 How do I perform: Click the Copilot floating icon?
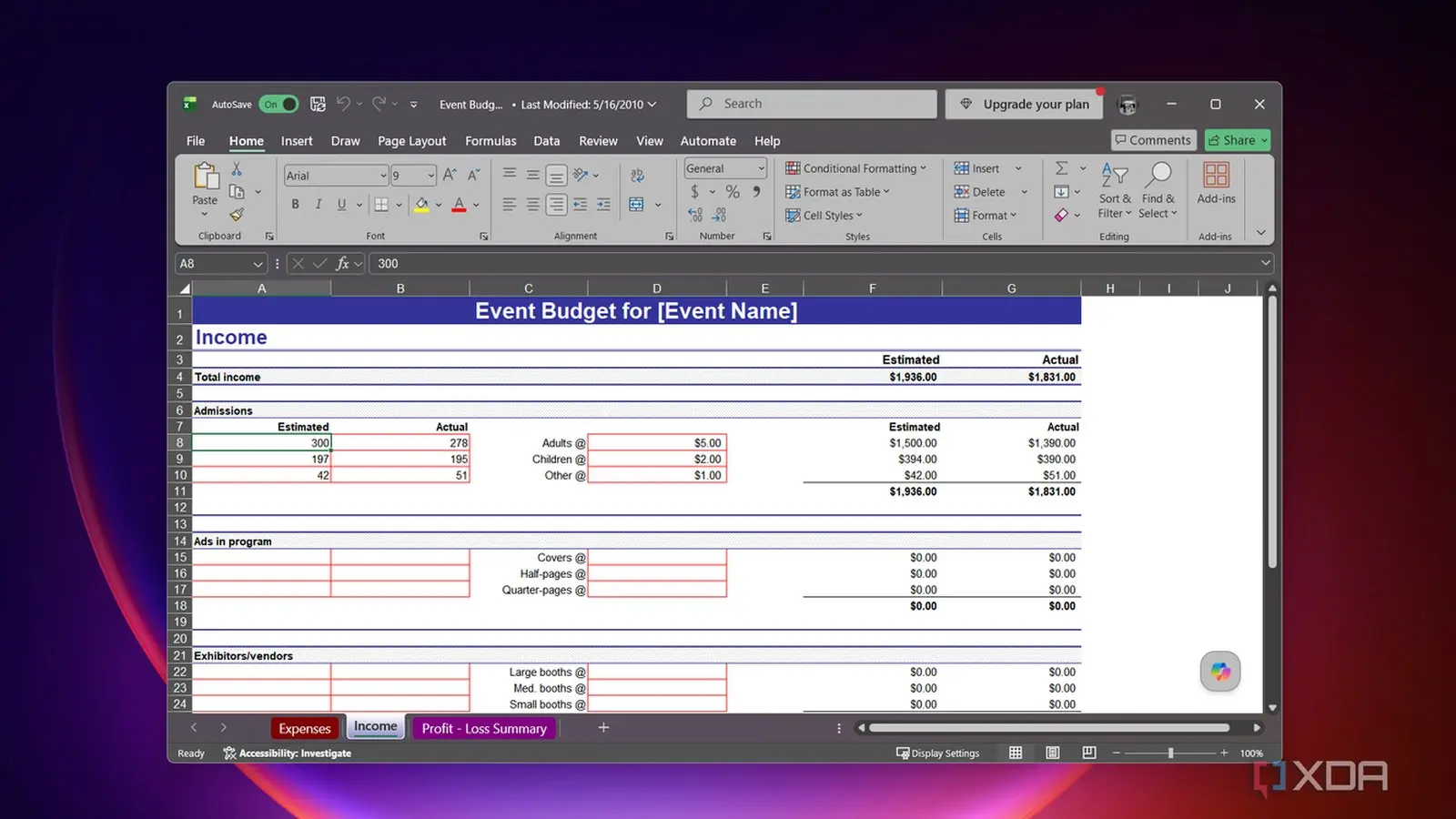tap(1220, 672)
